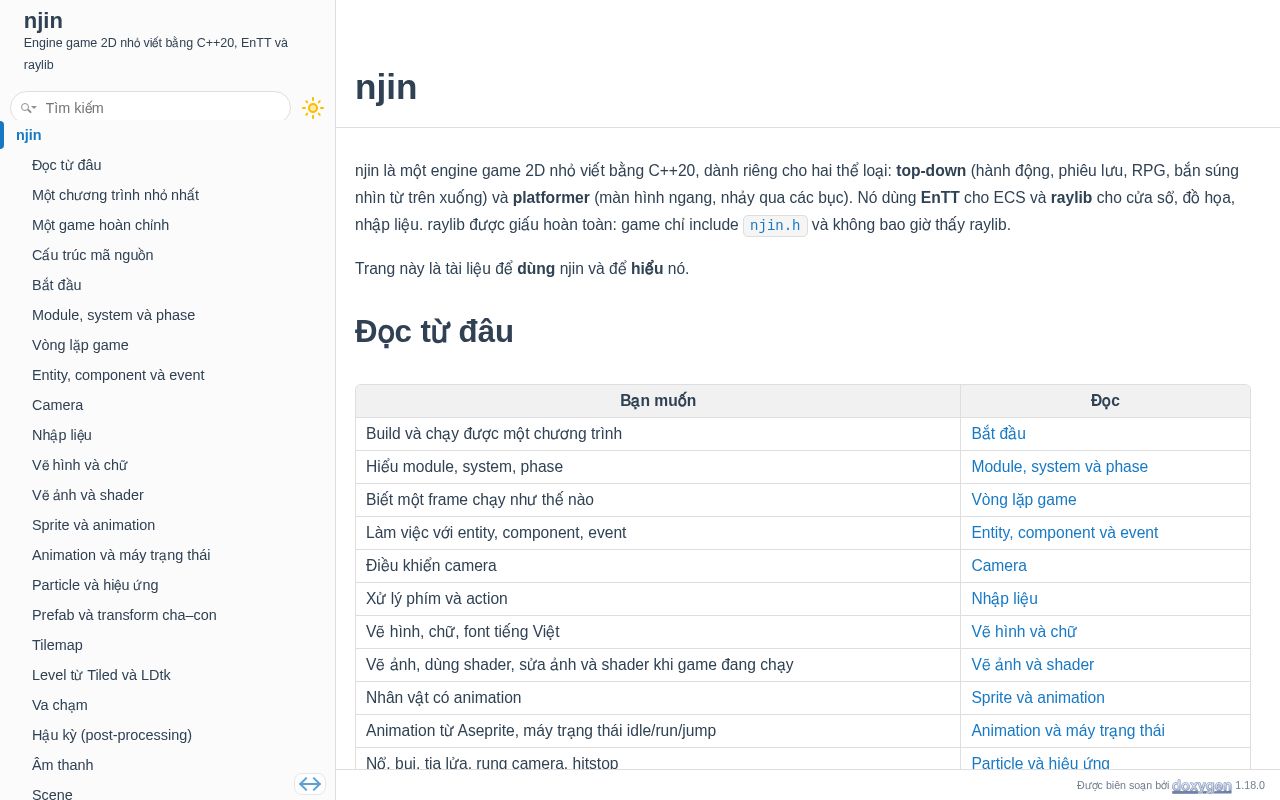Open Hậu kỳ (post-processing) sidebar item
Viewport: 1280px width, 800px height.
tap(112, 735)
